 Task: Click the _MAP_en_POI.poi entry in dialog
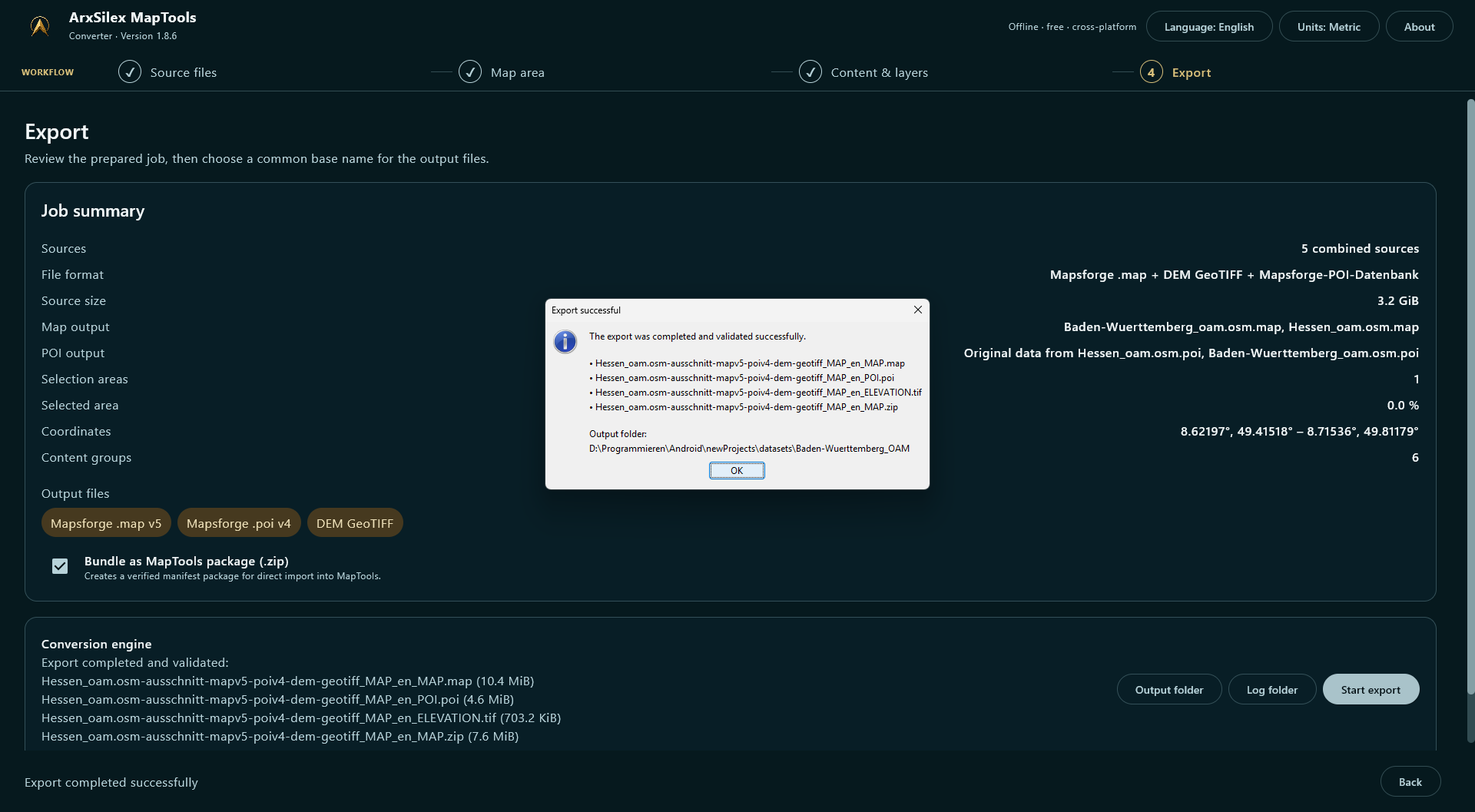[741, 378]
